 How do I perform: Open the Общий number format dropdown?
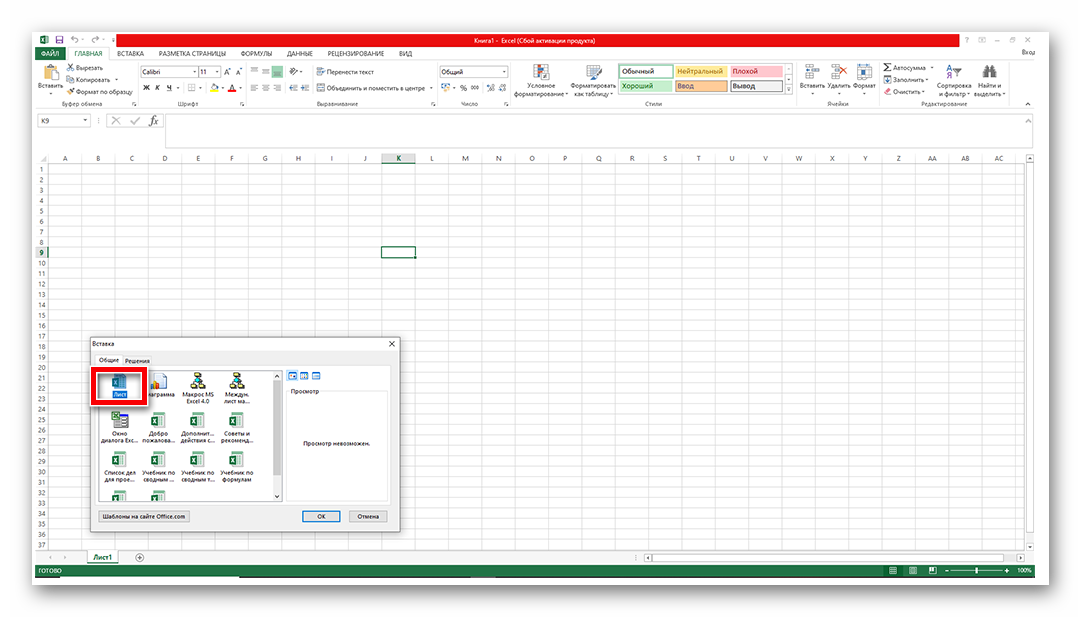tap(504, 72)
